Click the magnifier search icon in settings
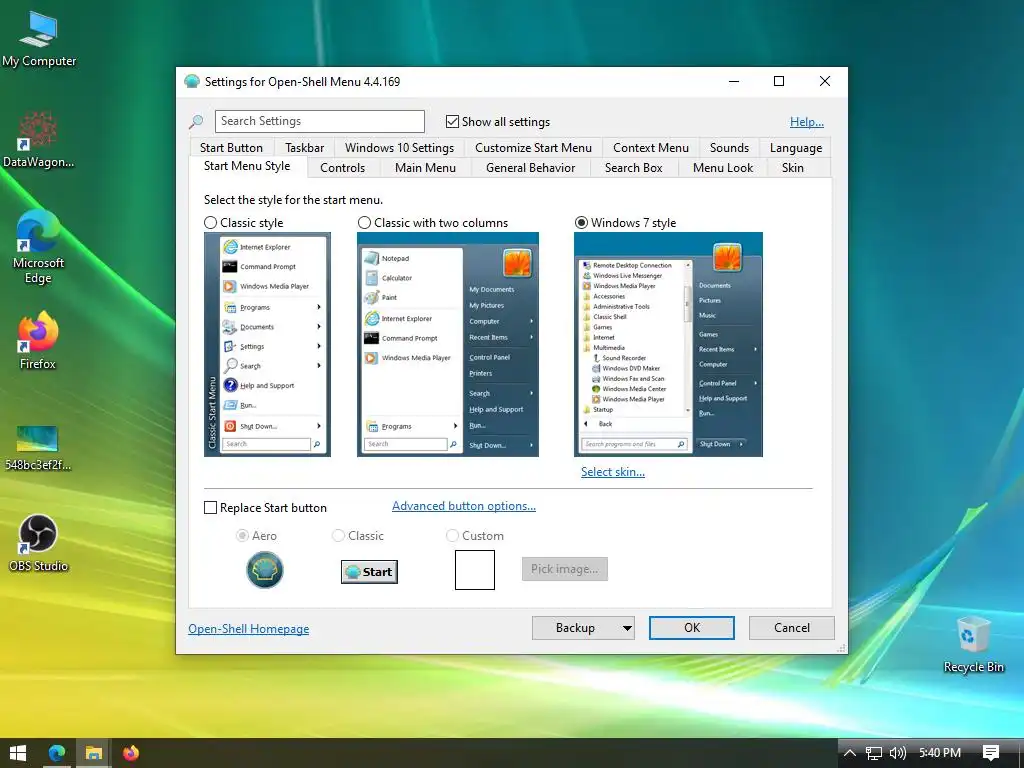The height and width of the screenshot is (768, 1024). click(x=196, y=121)
